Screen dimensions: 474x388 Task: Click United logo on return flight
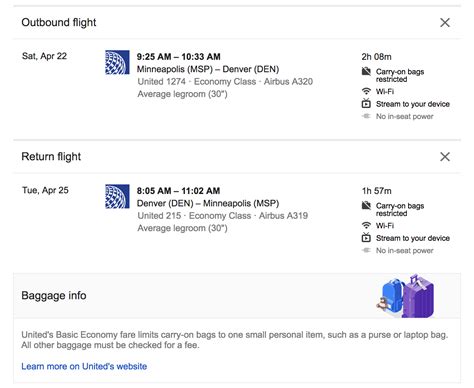[117, 196]
